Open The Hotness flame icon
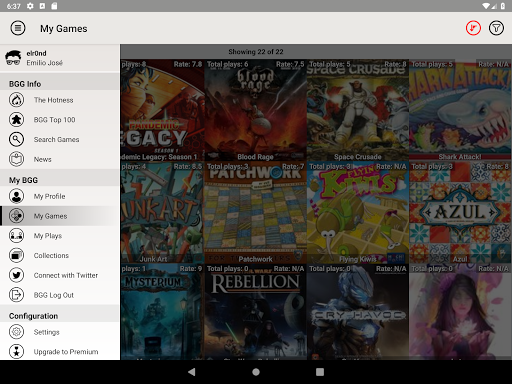The height and width of the screenshot is (384, 512). coord(16,100)
